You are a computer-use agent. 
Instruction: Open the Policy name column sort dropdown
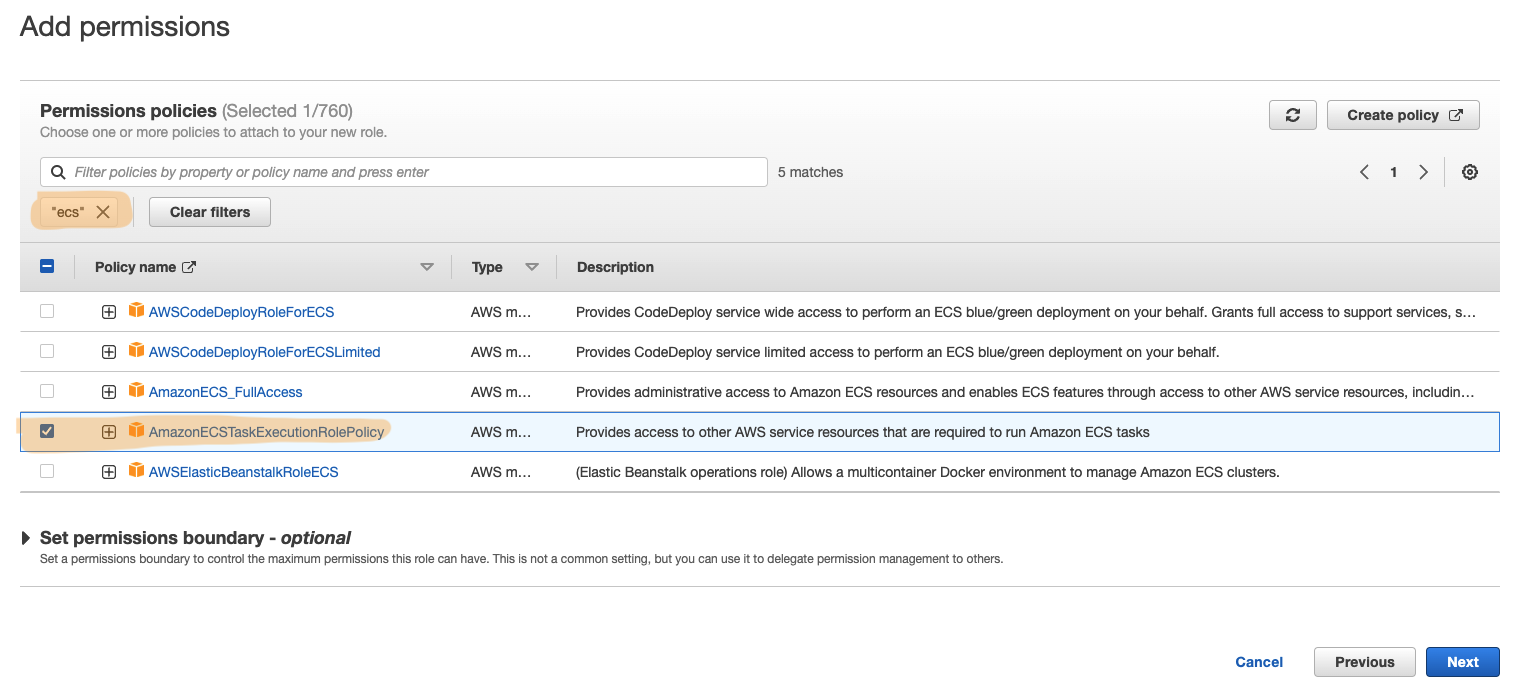click(x=427, y=267)
